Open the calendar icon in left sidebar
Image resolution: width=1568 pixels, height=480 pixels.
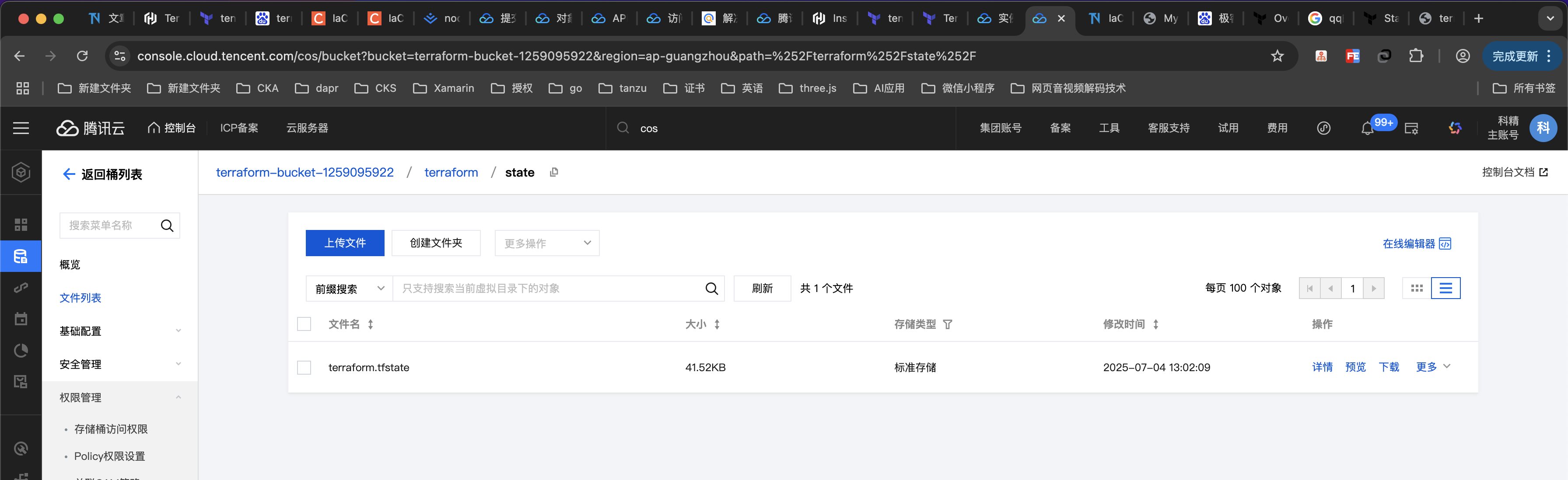click(21, 319)
